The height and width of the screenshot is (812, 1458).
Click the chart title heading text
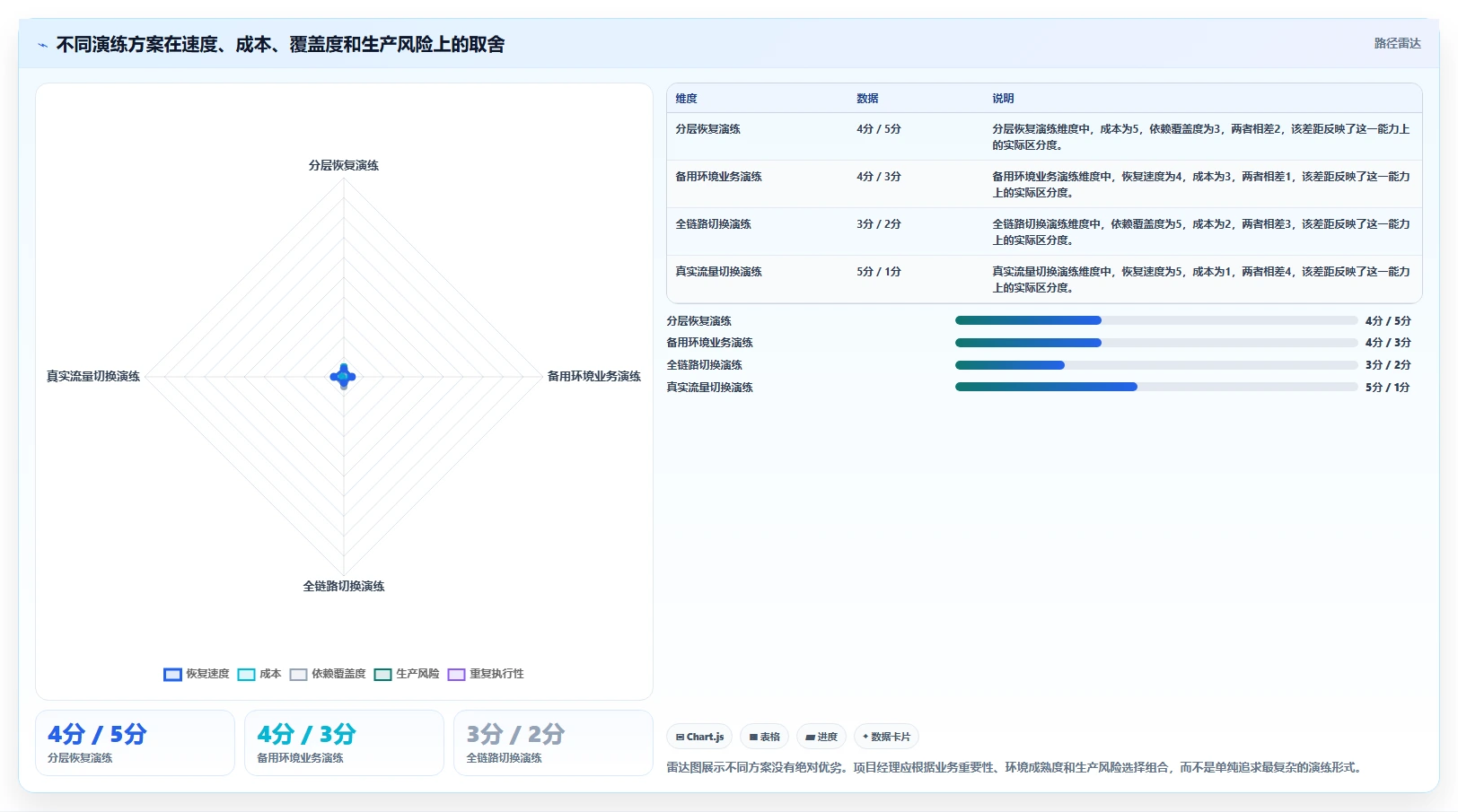pyautogui.click(x=280, y=45)
